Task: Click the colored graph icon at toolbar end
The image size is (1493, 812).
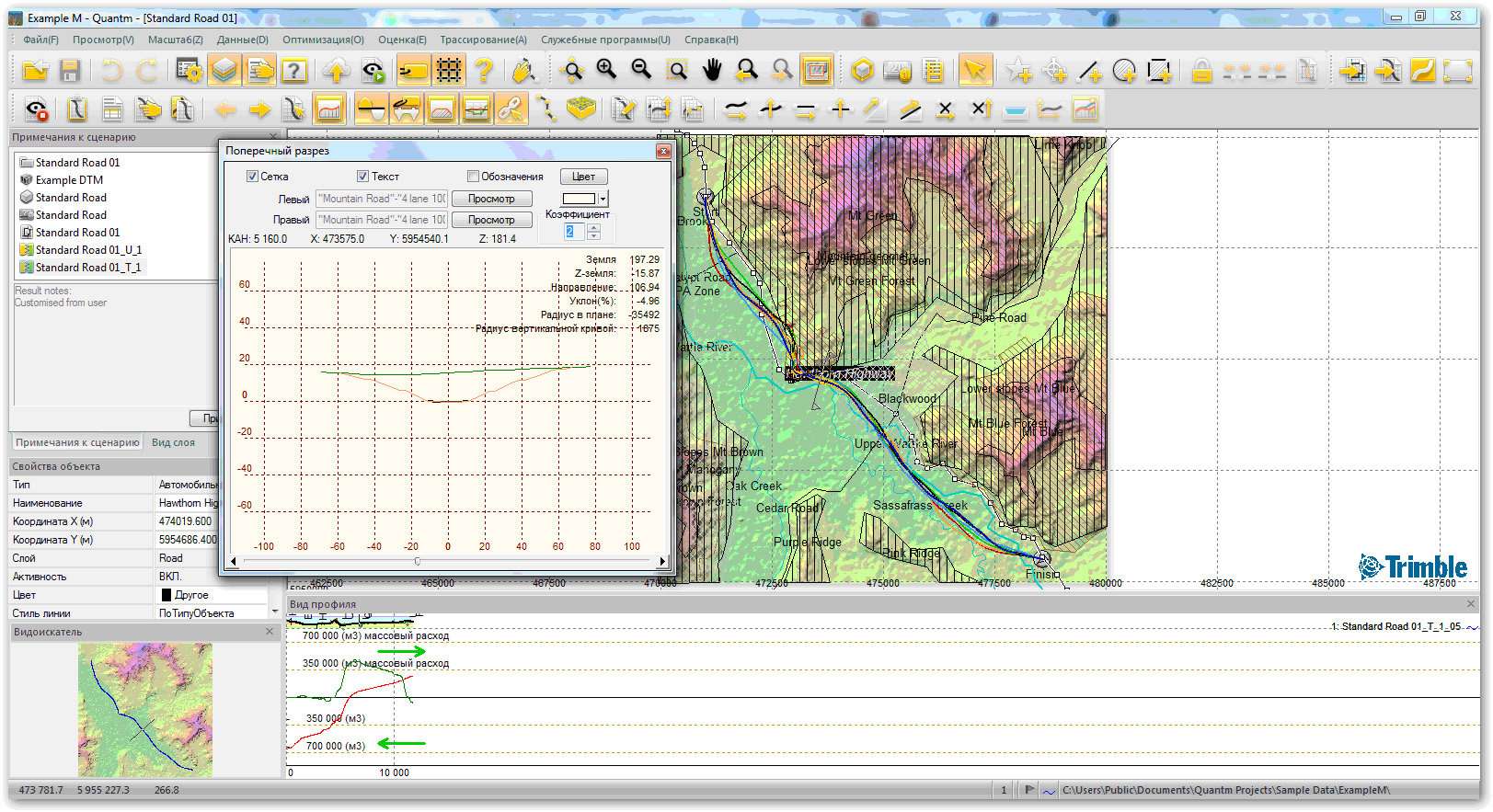Action: [x=1085, y=110]
